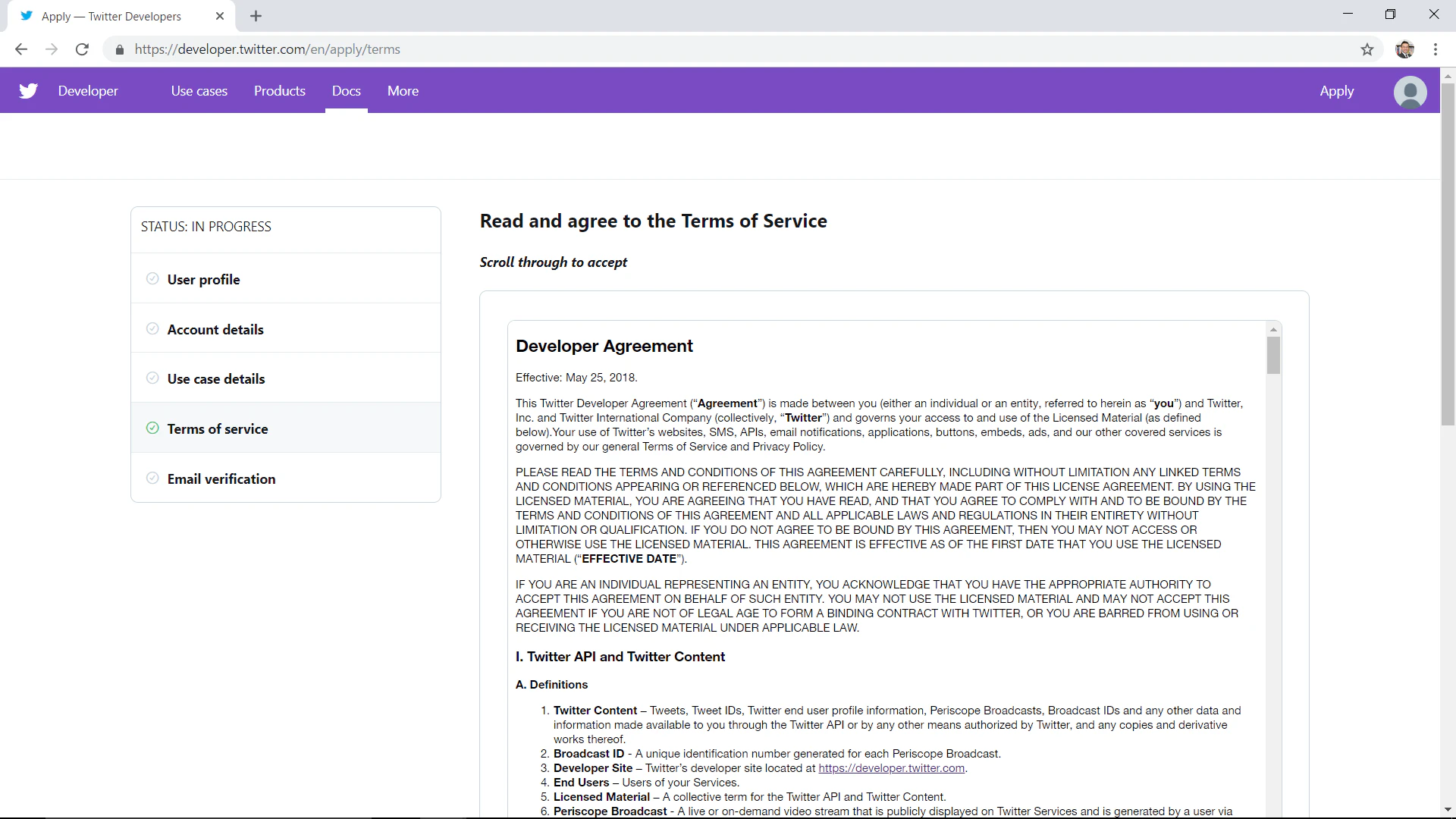Click the page scrollbar up arrow
The height and width of the screenshot is (819, 1456).
pyautogui.click(x=1448, y=76)
